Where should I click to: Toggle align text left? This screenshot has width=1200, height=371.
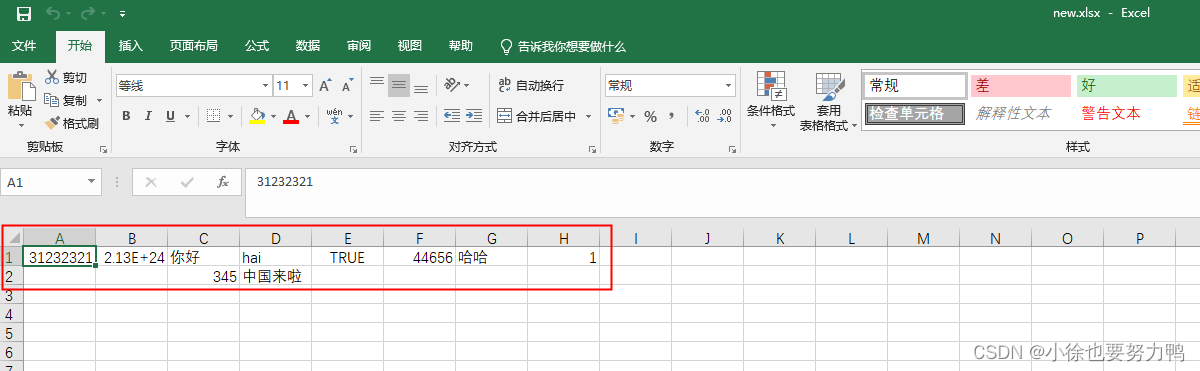376,116
